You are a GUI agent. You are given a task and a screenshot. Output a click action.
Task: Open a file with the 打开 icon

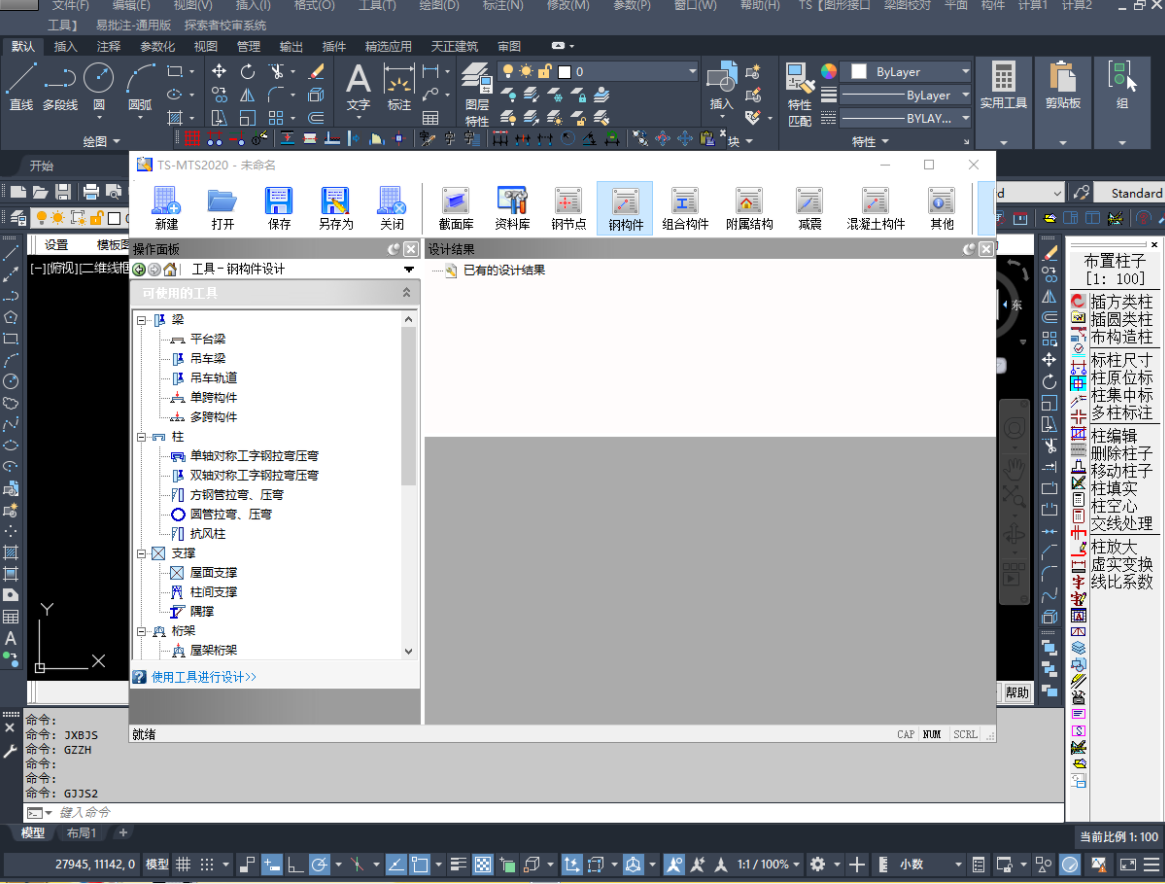222,208
